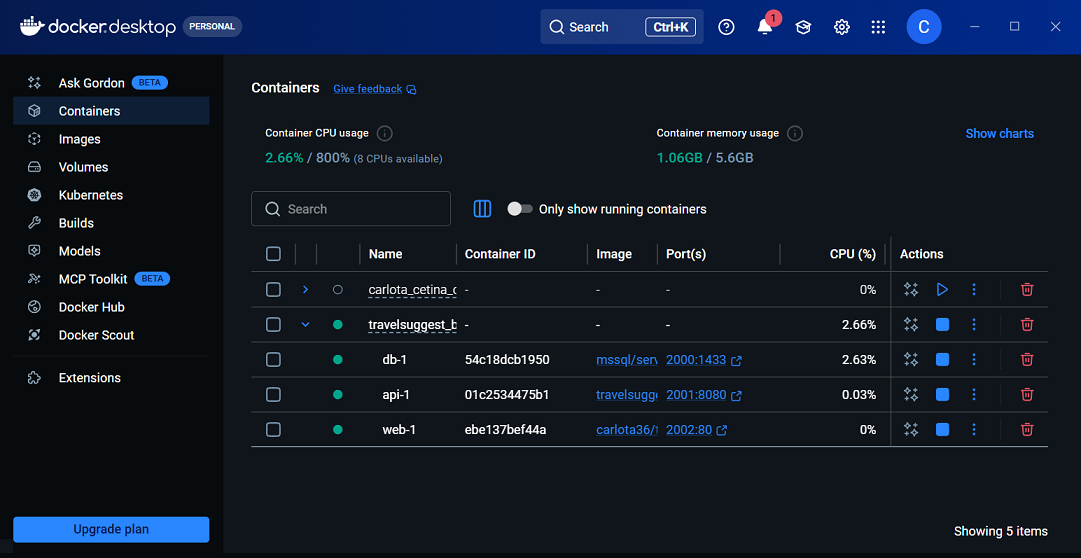Screen dimensions: 1081x558
Task: Check the web-1 row checkbox
Action: click(x=273, y=430)
